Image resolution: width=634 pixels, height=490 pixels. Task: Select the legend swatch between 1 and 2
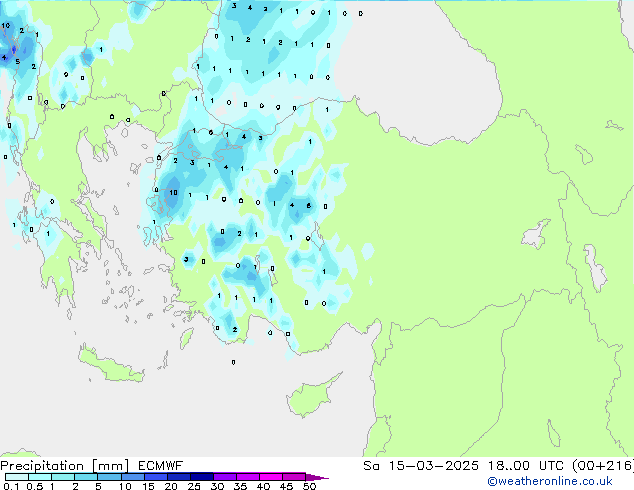point(63,477)
